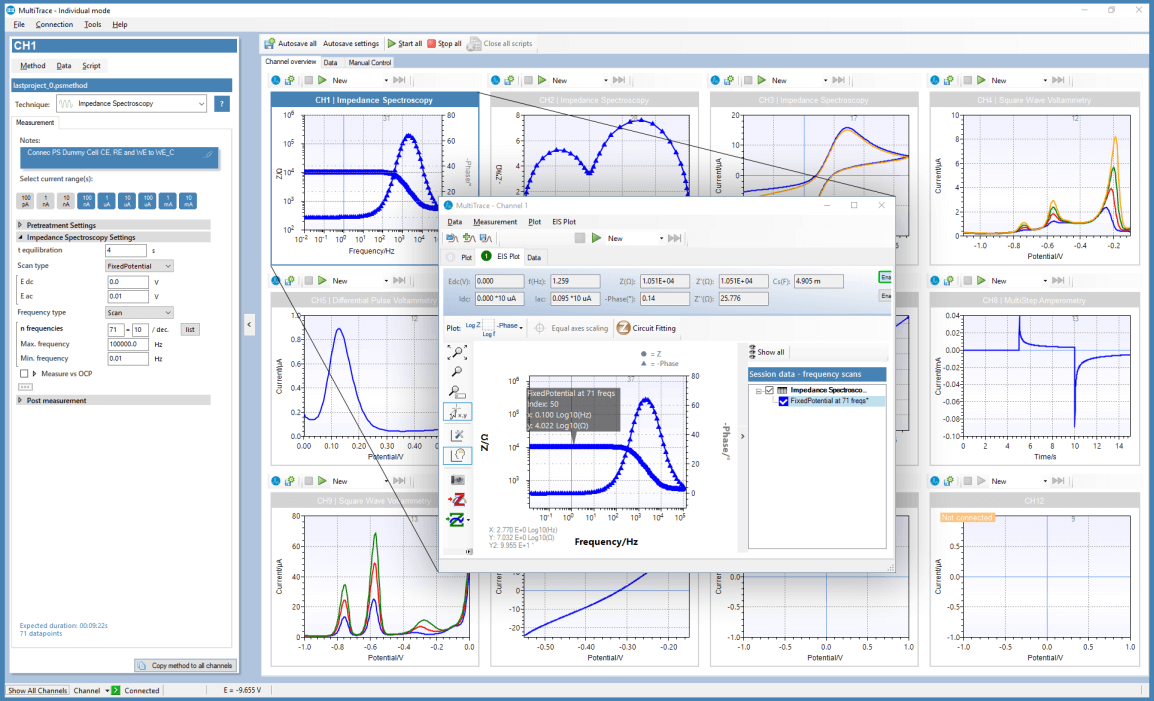
Task: Toggle the 10 nA current range
Action: coord(66,200)
